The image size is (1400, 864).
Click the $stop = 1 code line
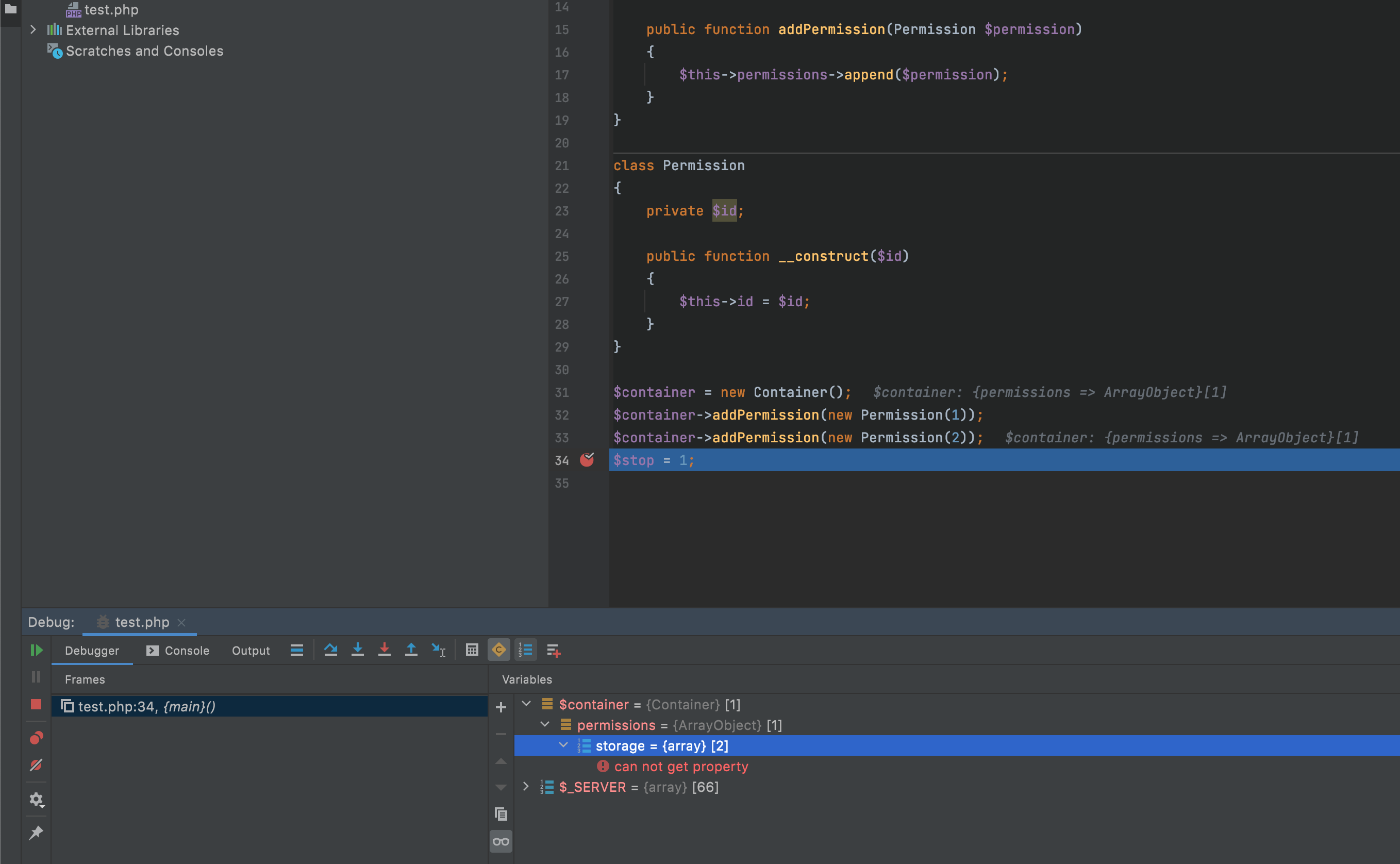point(654,460)
